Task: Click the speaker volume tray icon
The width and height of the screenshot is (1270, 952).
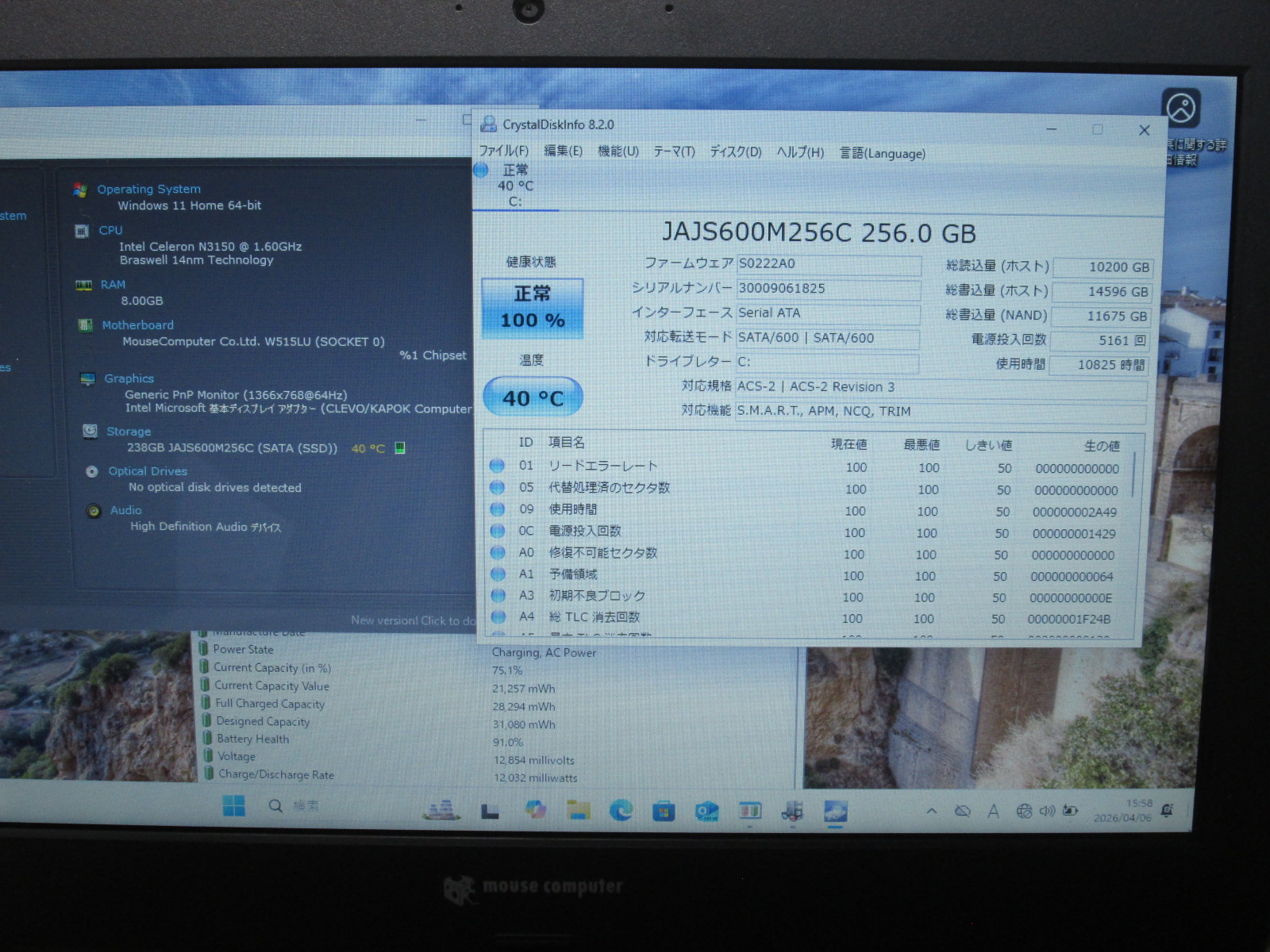Action: tap(1047, 811)
